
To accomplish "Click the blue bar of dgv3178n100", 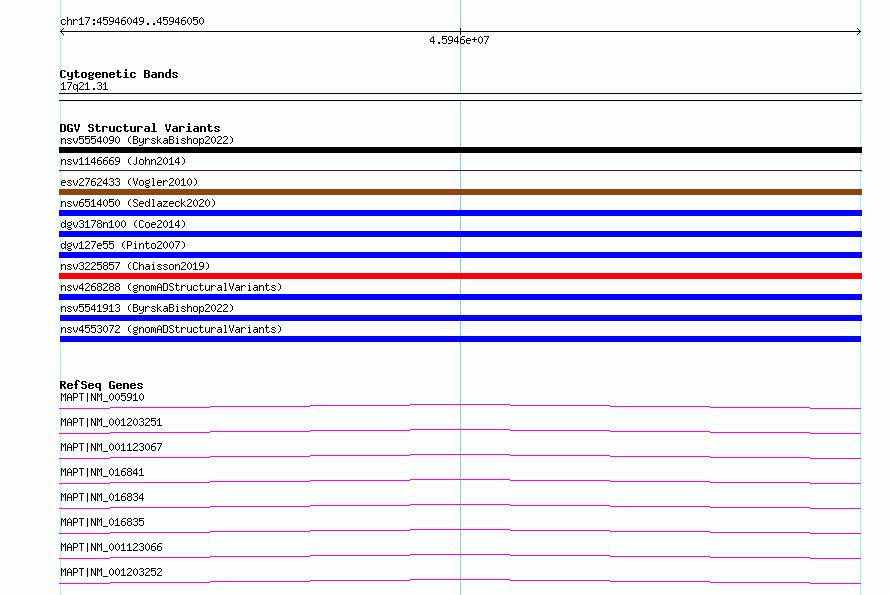I will coord(460,234).
